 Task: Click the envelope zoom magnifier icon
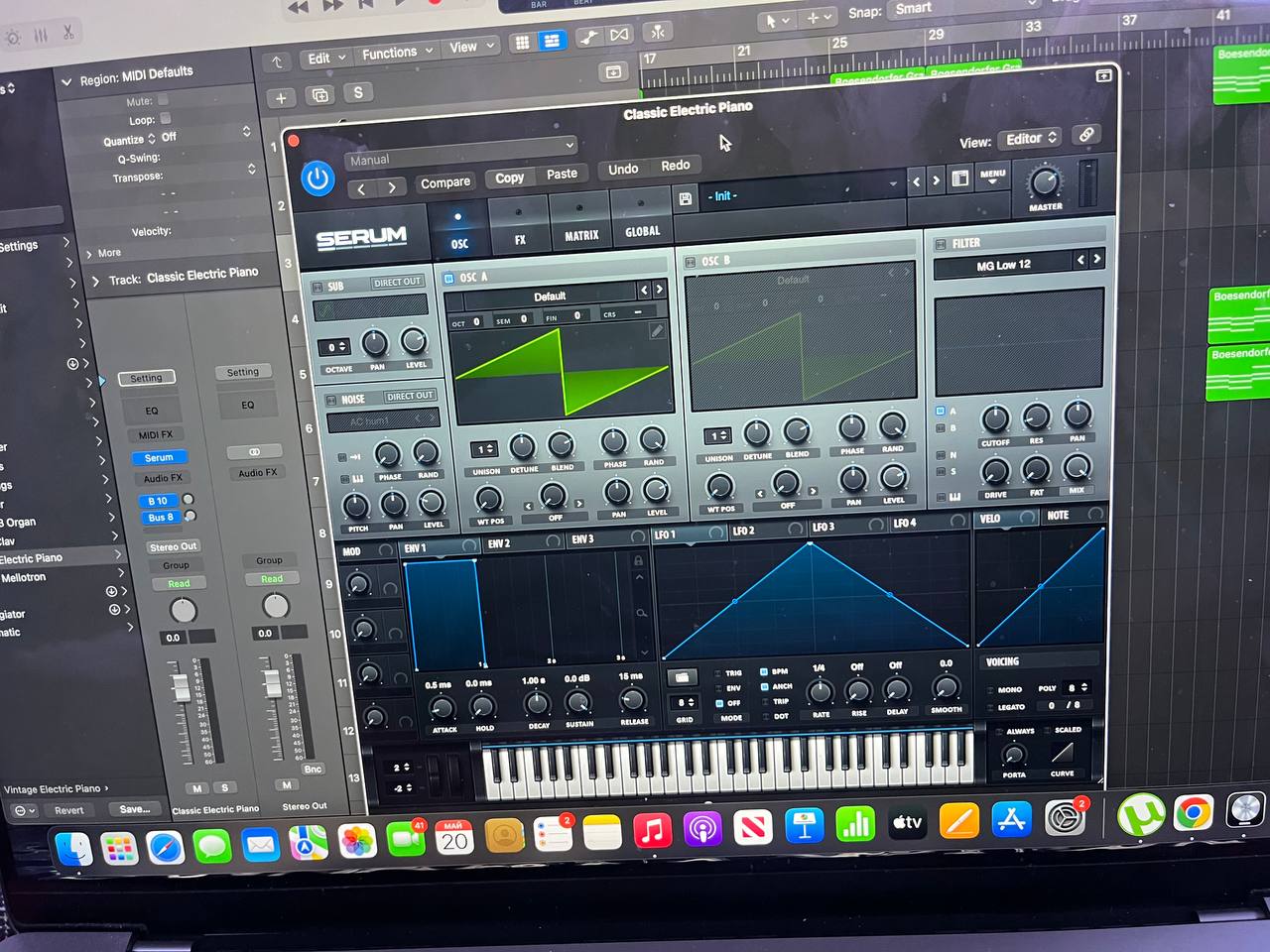point(641,614)
